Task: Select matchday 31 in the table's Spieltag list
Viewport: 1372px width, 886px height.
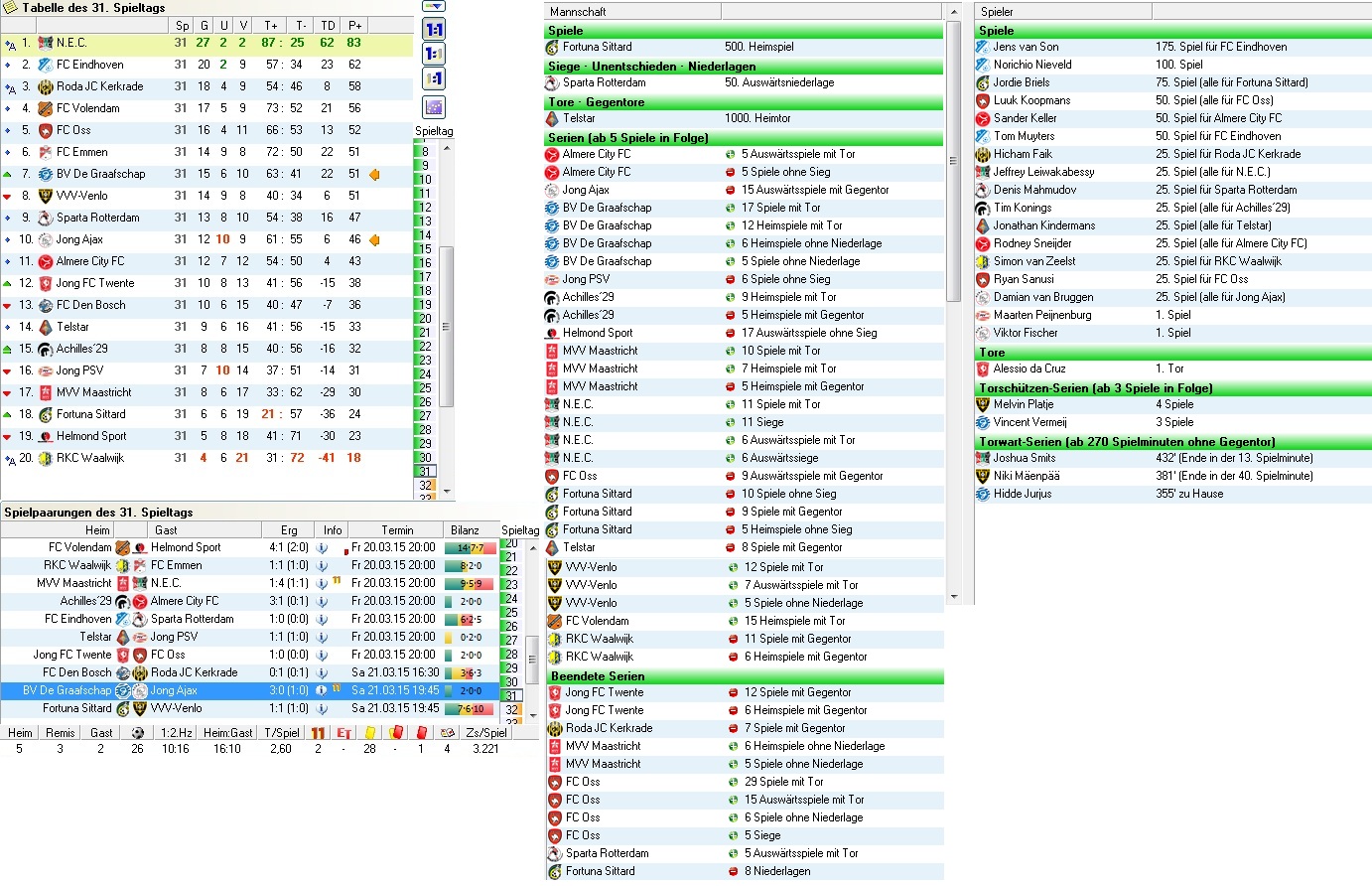Action: pos(426,472)
